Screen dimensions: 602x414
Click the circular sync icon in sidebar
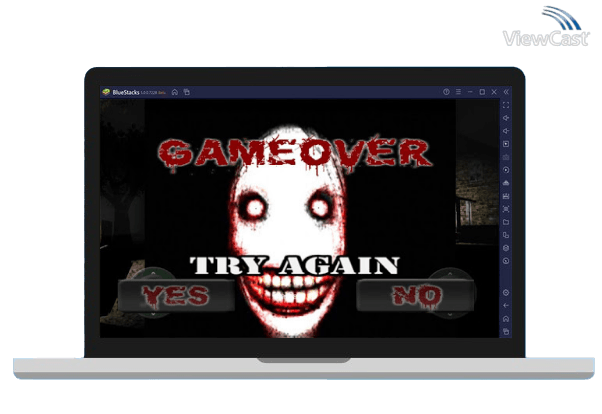506,170
